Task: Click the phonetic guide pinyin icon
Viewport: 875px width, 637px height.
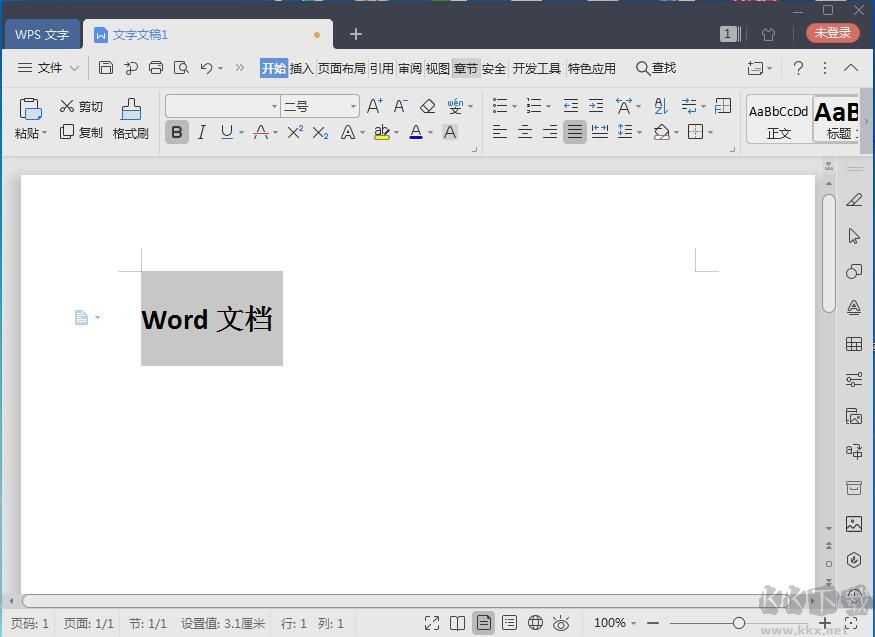Action: pos(454,104)
